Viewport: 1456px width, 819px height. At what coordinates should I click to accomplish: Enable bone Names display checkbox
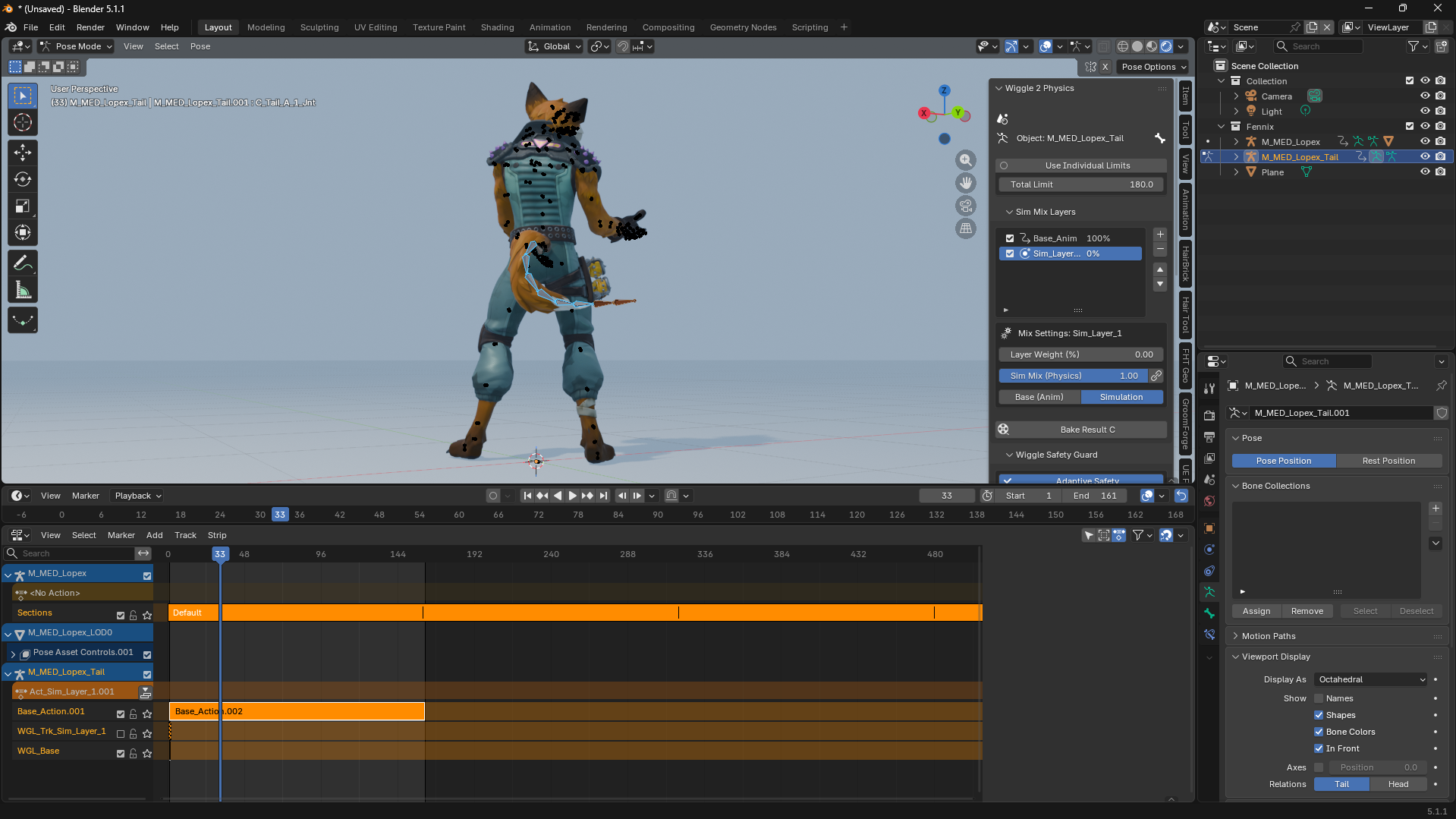point(1319,698)
